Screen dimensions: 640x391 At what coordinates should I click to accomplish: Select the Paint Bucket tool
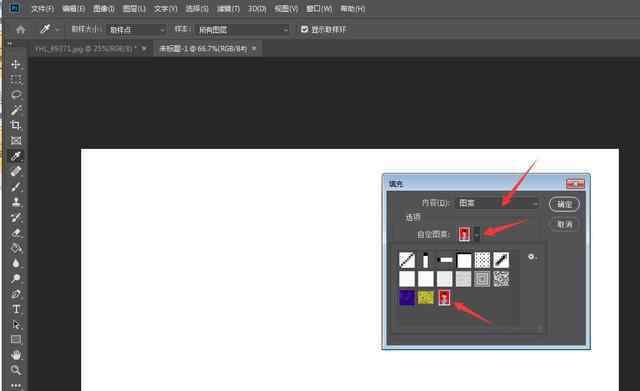16,248
